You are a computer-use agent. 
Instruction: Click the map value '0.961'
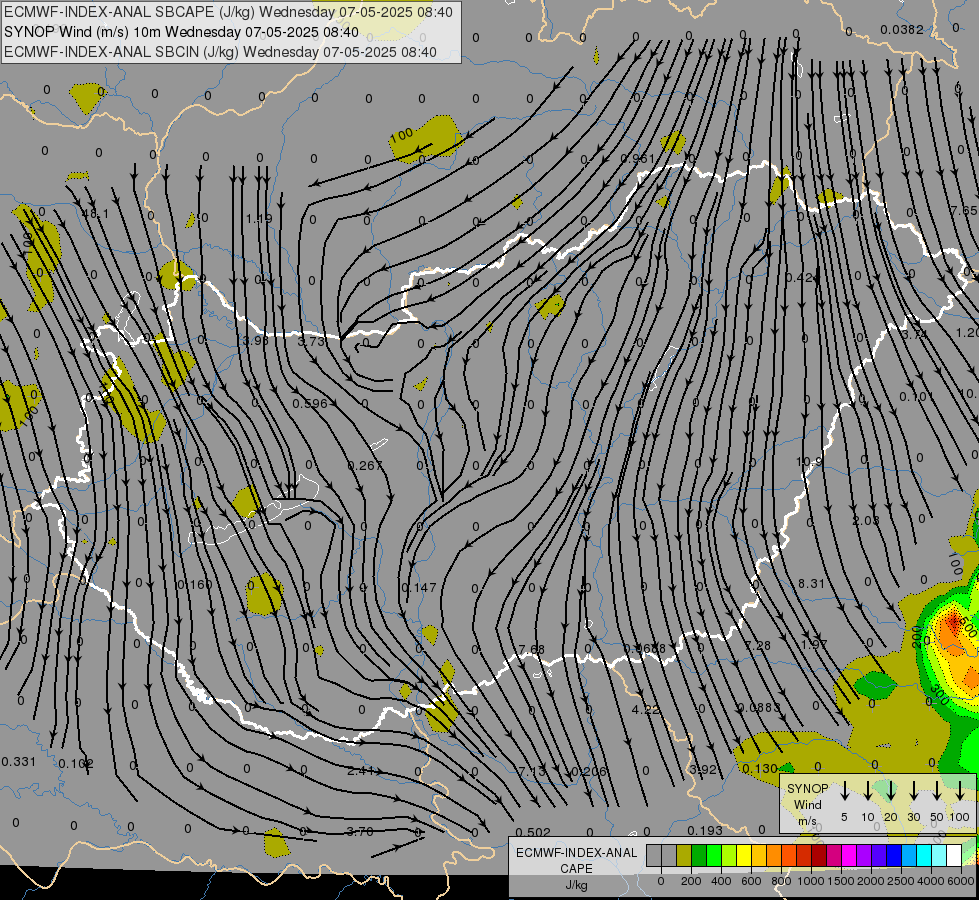pyautogui.click(x=637, y=158)
